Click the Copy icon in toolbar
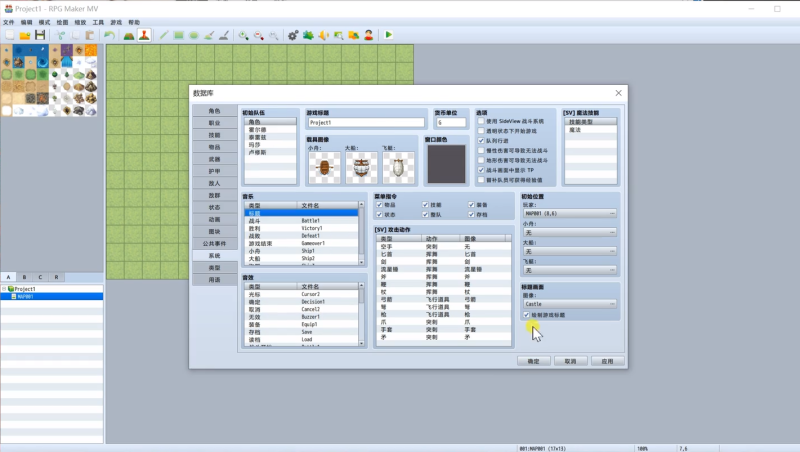 point(75,35)
